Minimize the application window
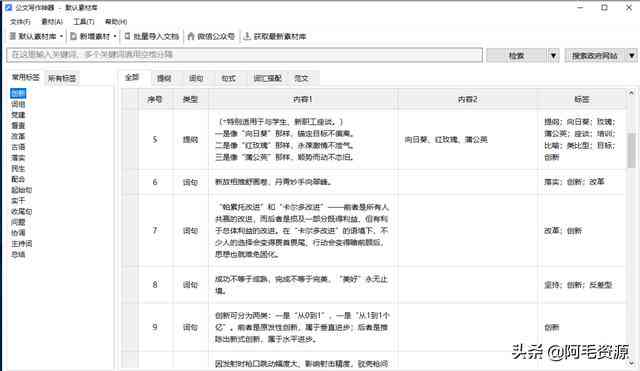 [580, 8]
